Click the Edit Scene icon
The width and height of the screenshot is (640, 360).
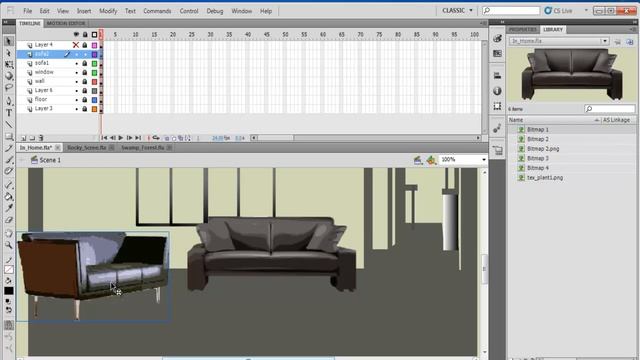tap(418, 160)
